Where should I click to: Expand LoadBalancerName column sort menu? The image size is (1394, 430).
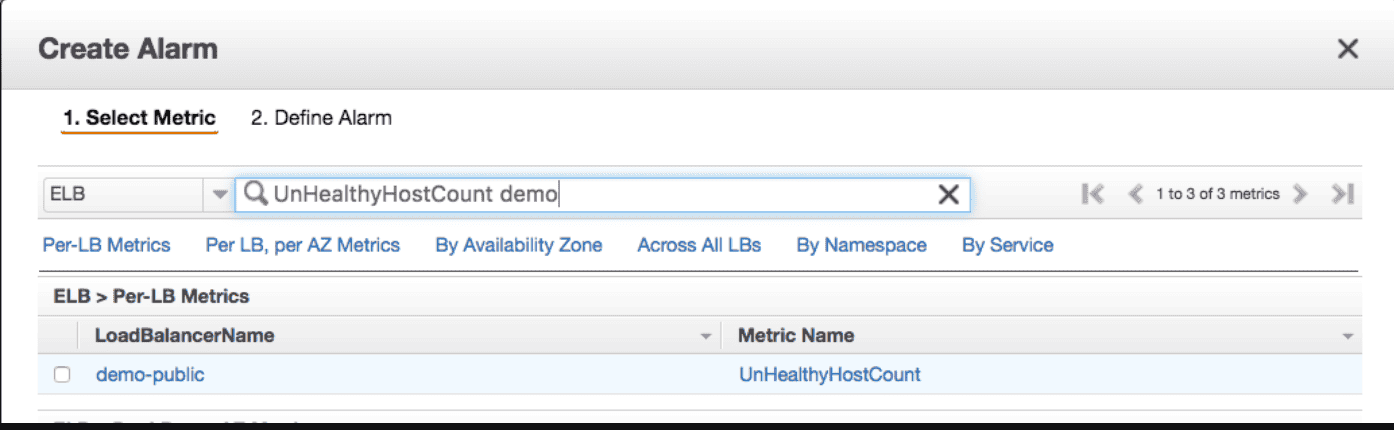[x=706, y=336]
